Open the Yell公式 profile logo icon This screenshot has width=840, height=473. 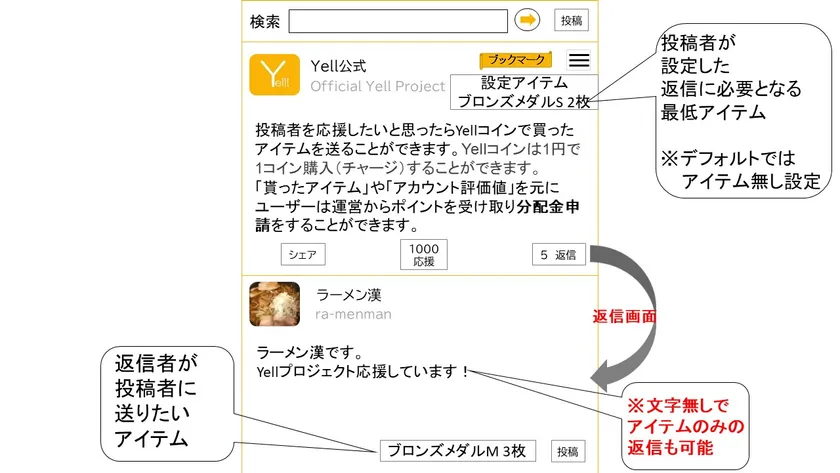click(x=274, y=74)
